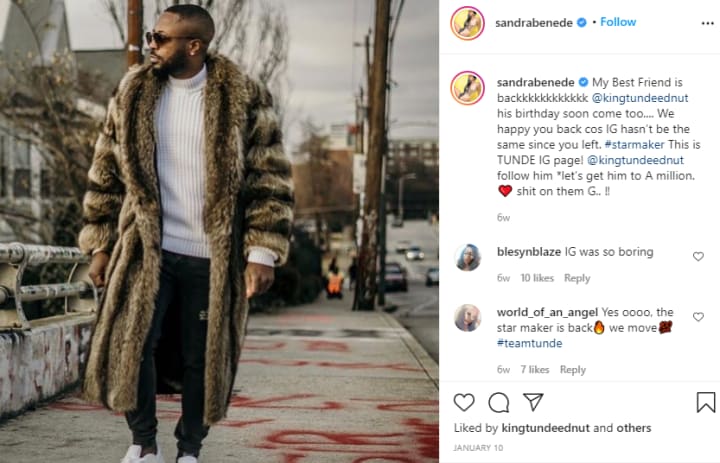Reply to blesynblaze's comment

pyautogui.click(x=577, y=278)
